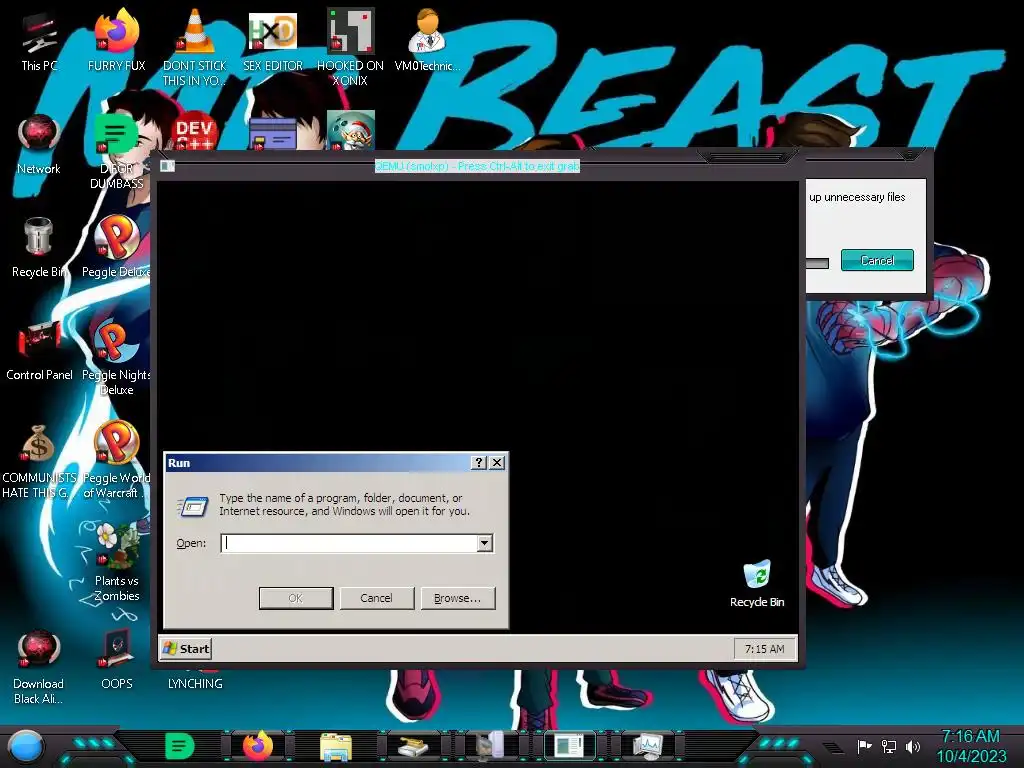Viewport: 1024px width, 768px height.
Task: Click the network tray icon
Action: click(889, 746)
